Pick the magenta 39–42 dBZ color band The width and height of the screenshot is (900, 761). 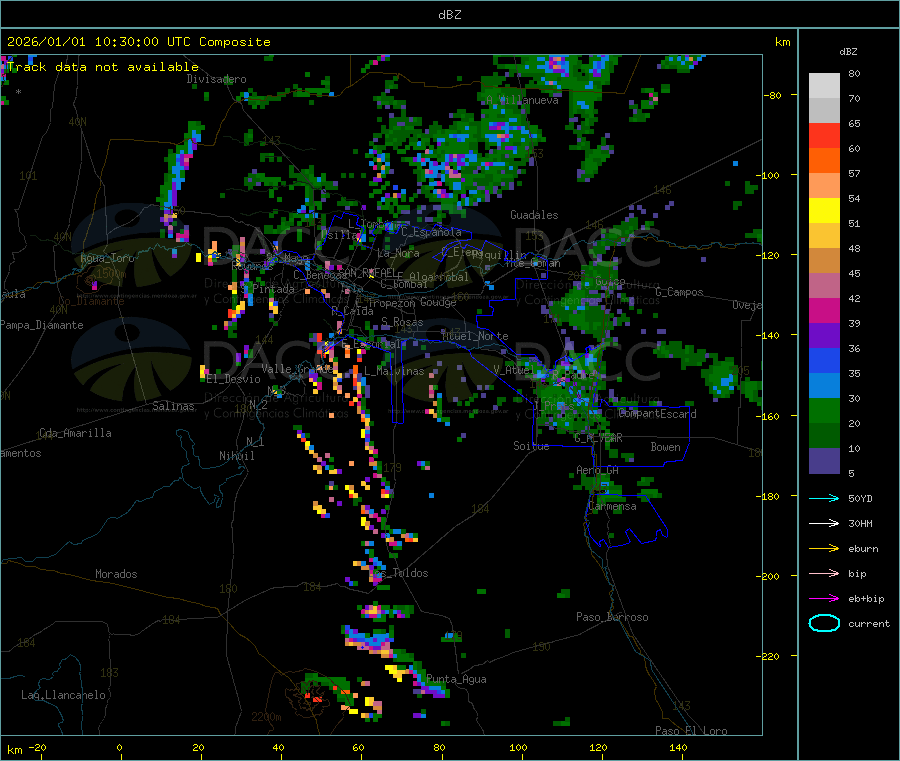(x=824, y=310)
